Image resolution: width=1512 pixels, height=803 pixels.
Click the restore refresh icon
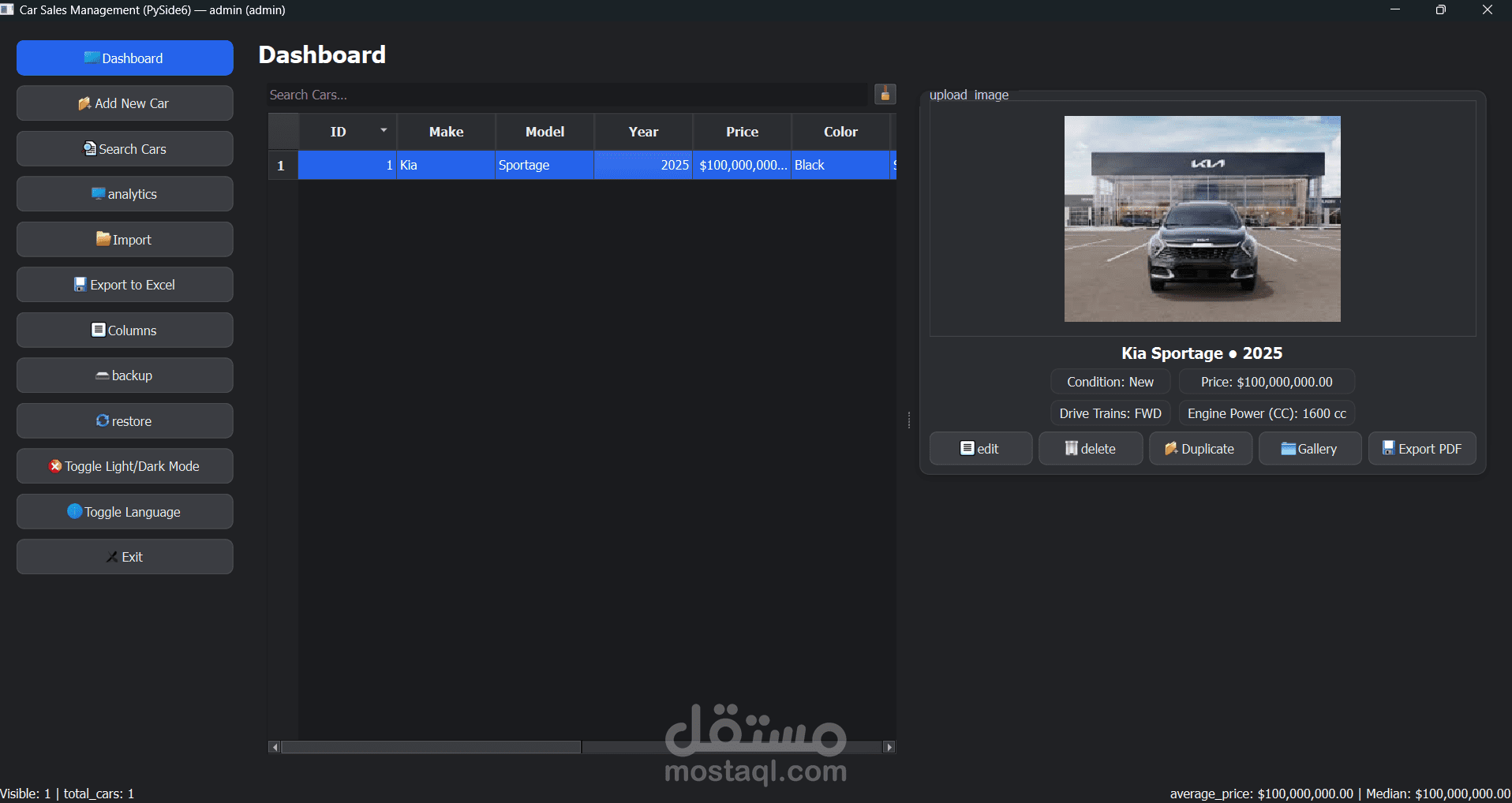(x=103, y=420)
